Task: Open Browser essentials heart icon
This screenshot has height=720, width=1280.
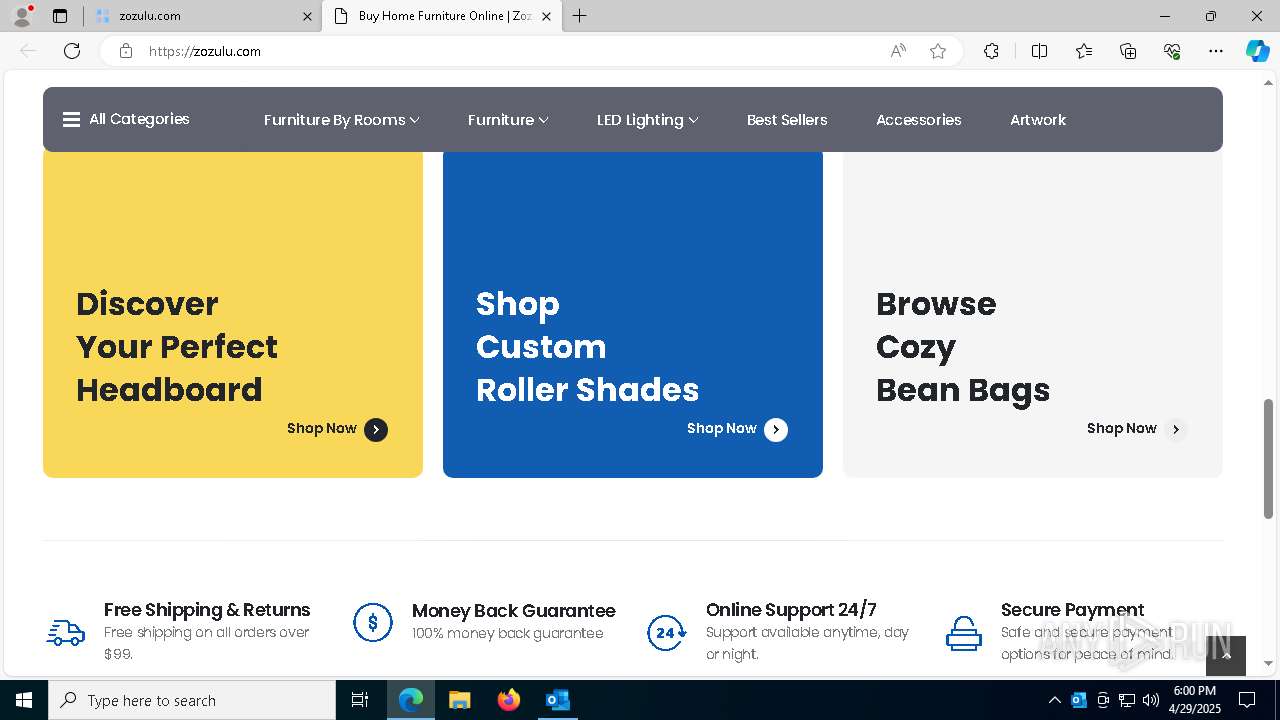Action: pos(1172,51)
